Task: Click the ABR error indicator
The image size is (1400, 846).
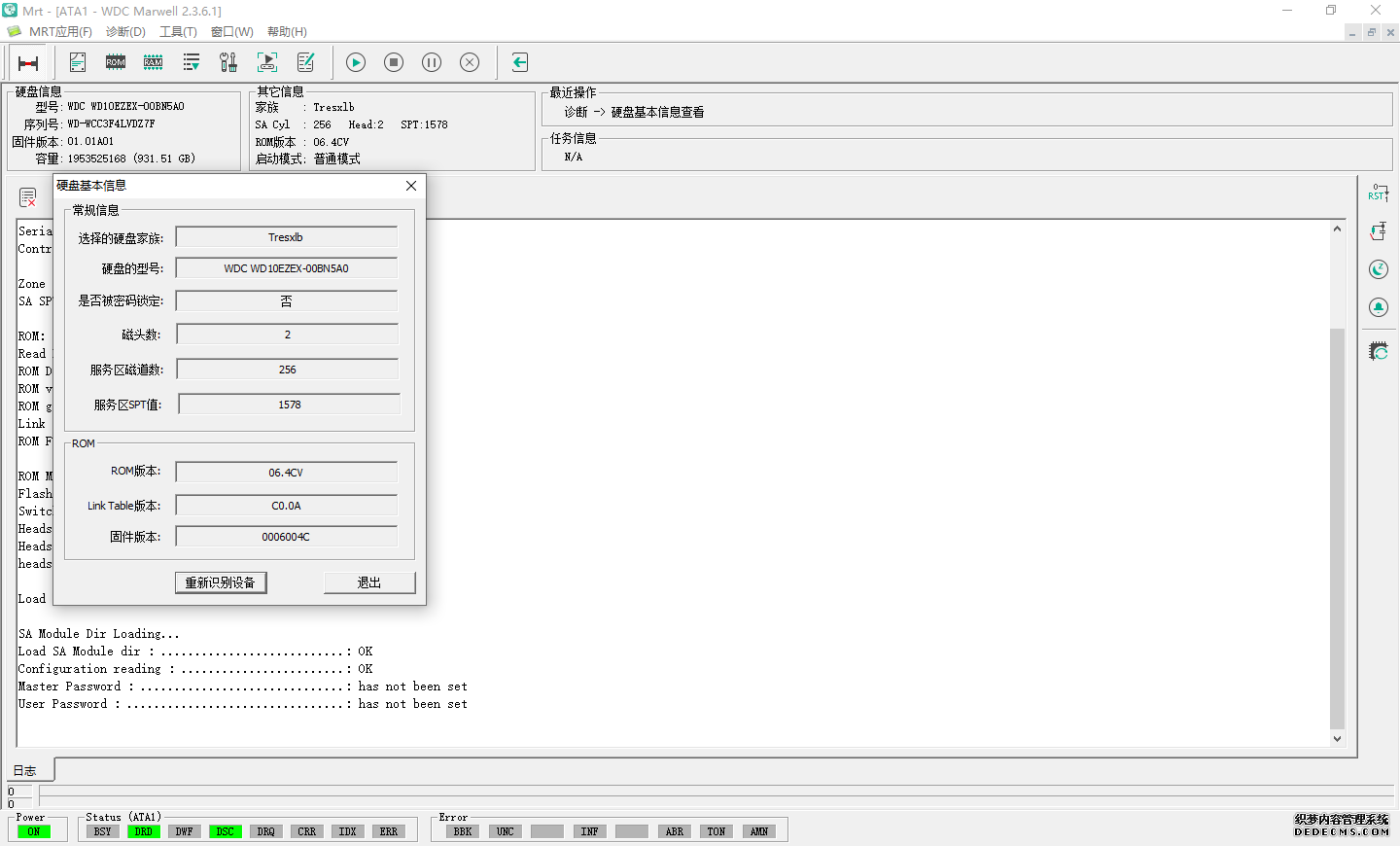Action: tap(675, 831)
